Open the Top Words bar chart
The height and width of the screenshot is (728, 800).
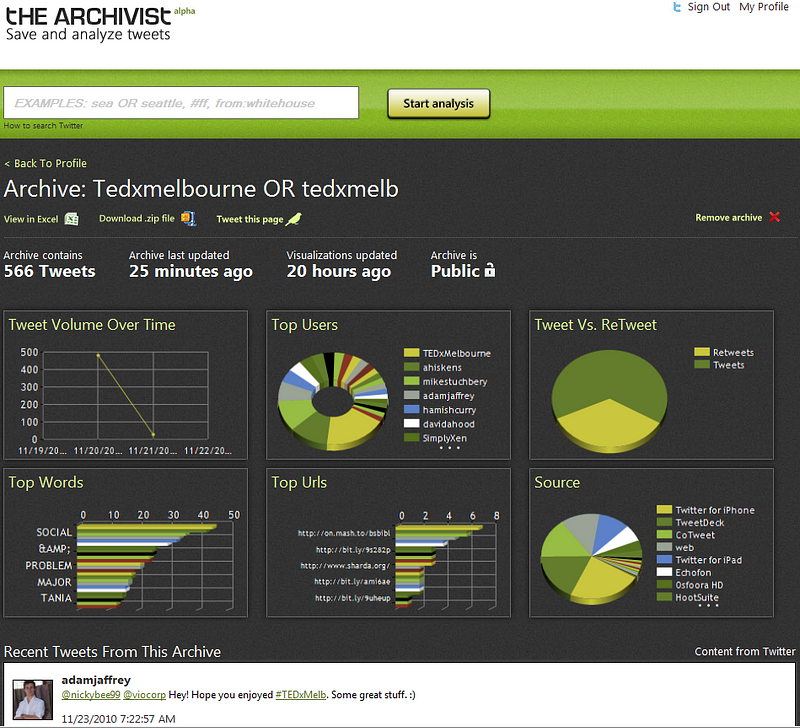click(126, 543)
